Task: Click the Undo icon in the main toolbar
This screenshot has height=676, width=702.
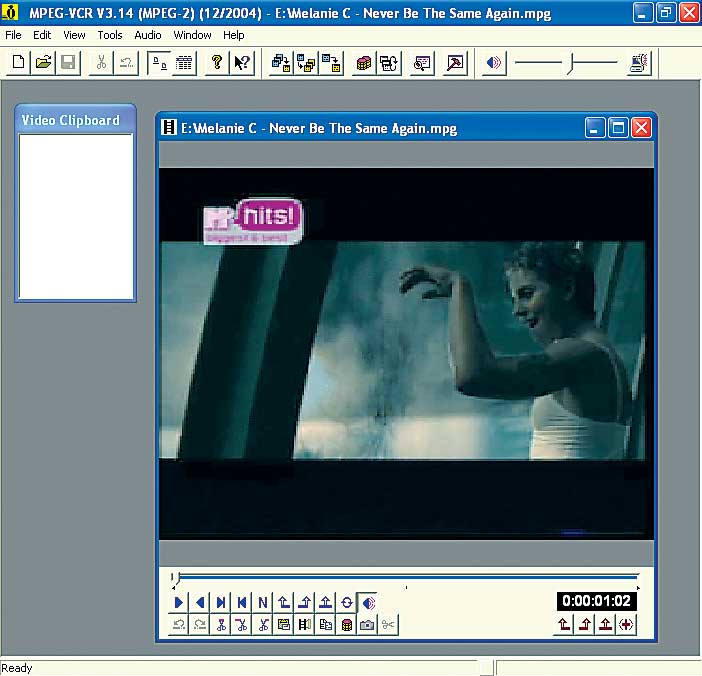Action: point(127,63)
